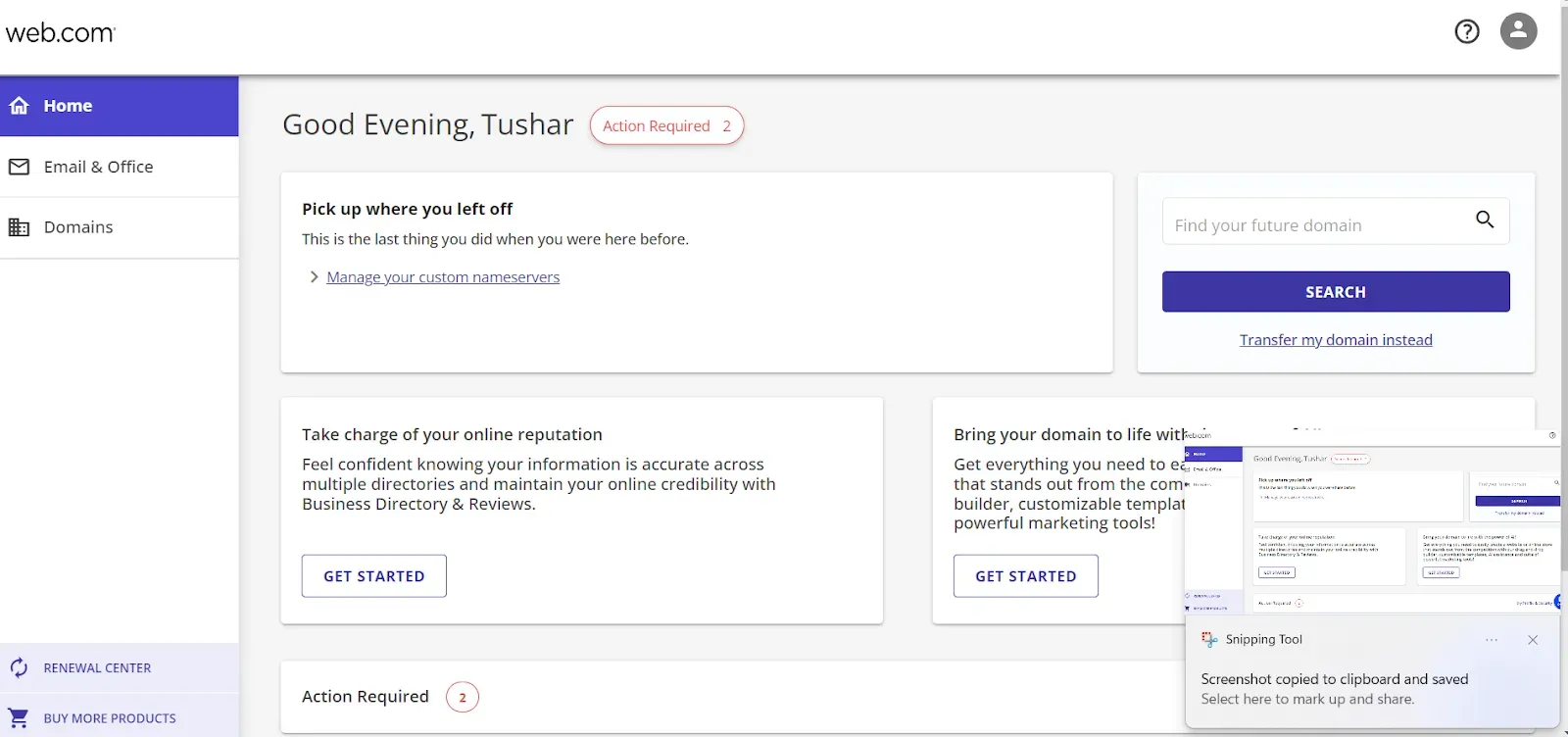Click the Home house icon in sidebar
The height and width of the screenshot is (737, 1568).
pyautogui.click(x=20, y=105)
